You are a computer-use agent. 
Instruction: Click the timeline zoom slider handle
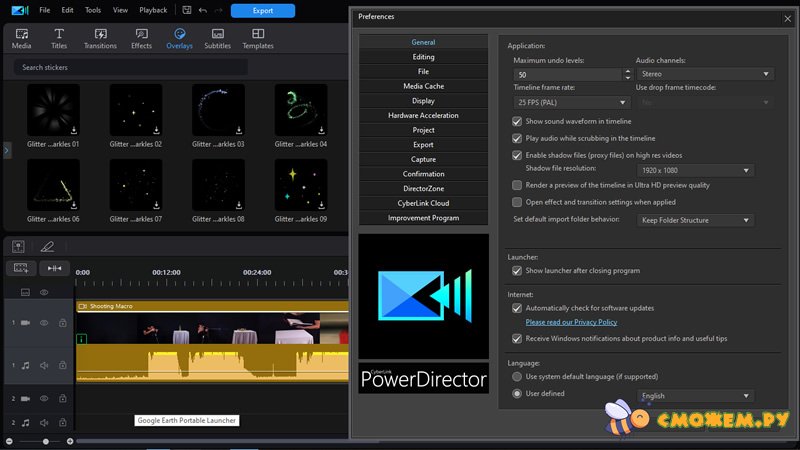pyautogui.click(x=45, y=441)
